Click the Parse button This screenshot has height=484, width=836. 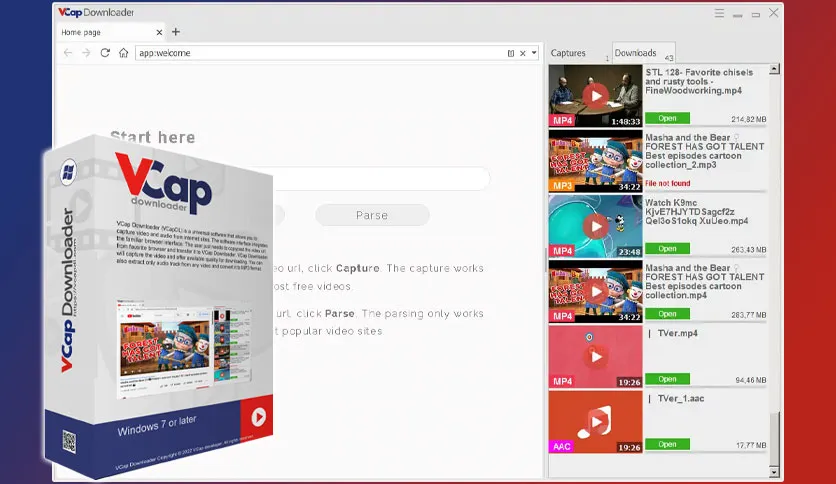(x=372, y=215)
